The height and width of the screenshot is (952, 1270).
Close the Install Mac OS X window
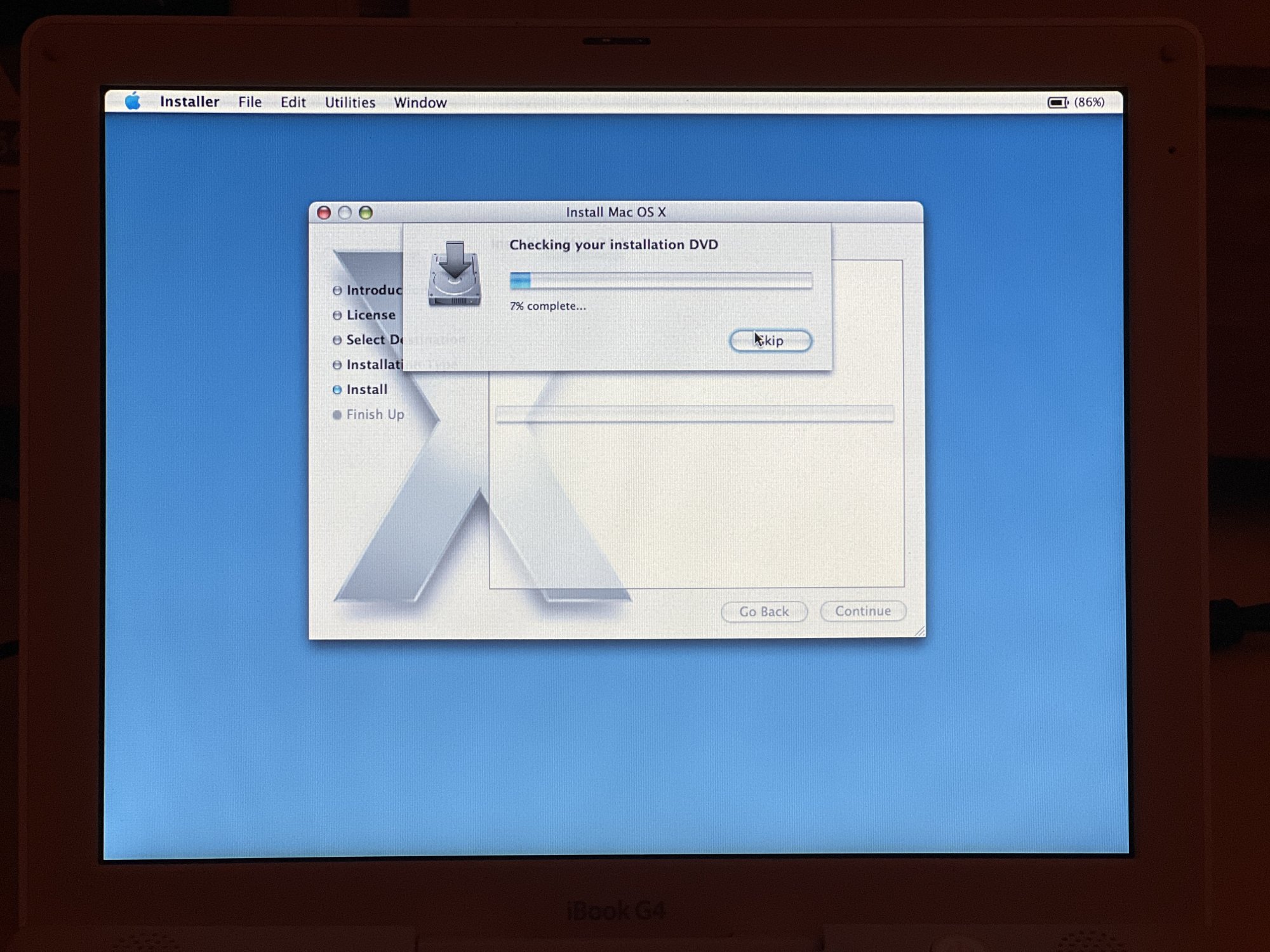324,213
